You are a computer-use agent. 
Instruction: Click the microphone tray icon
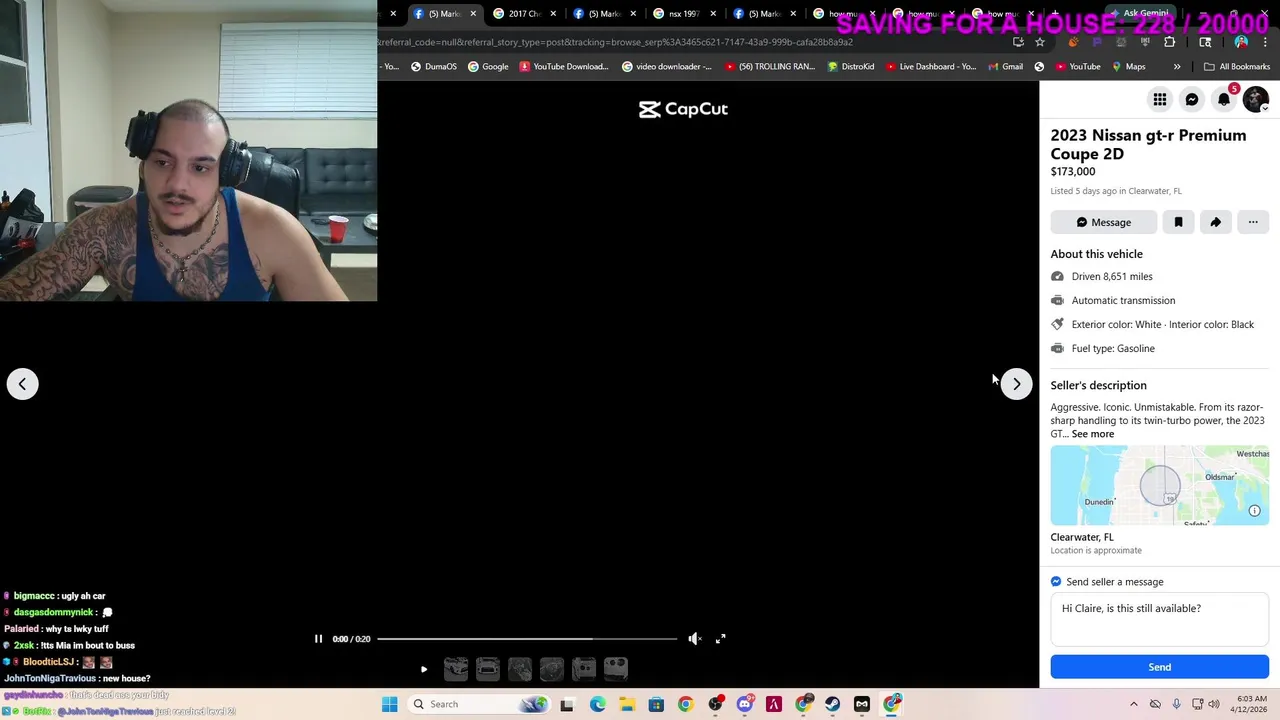coord(1176,704)
